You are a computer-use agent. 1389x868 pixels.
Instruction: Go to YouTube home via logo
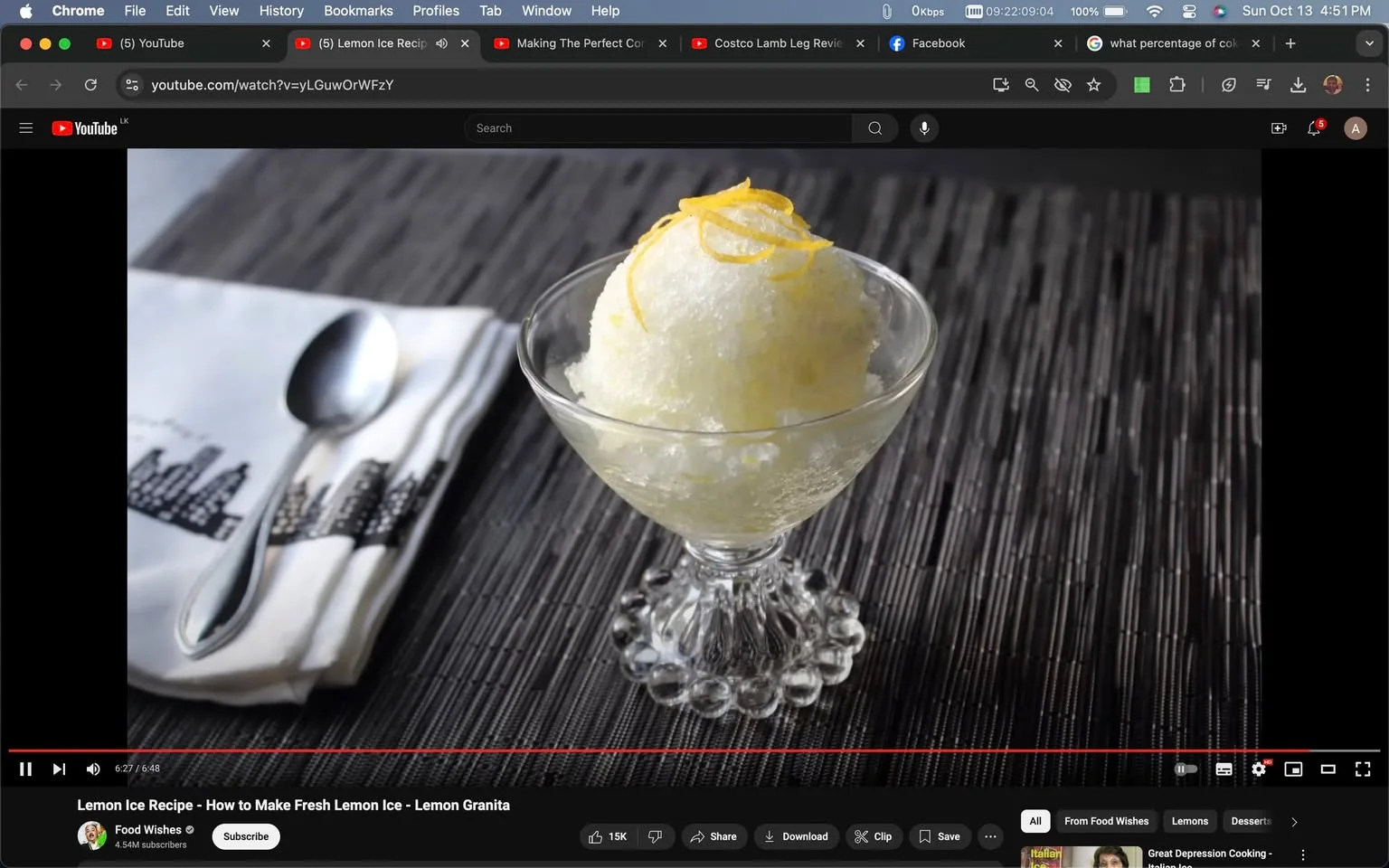tap(85, 128)
